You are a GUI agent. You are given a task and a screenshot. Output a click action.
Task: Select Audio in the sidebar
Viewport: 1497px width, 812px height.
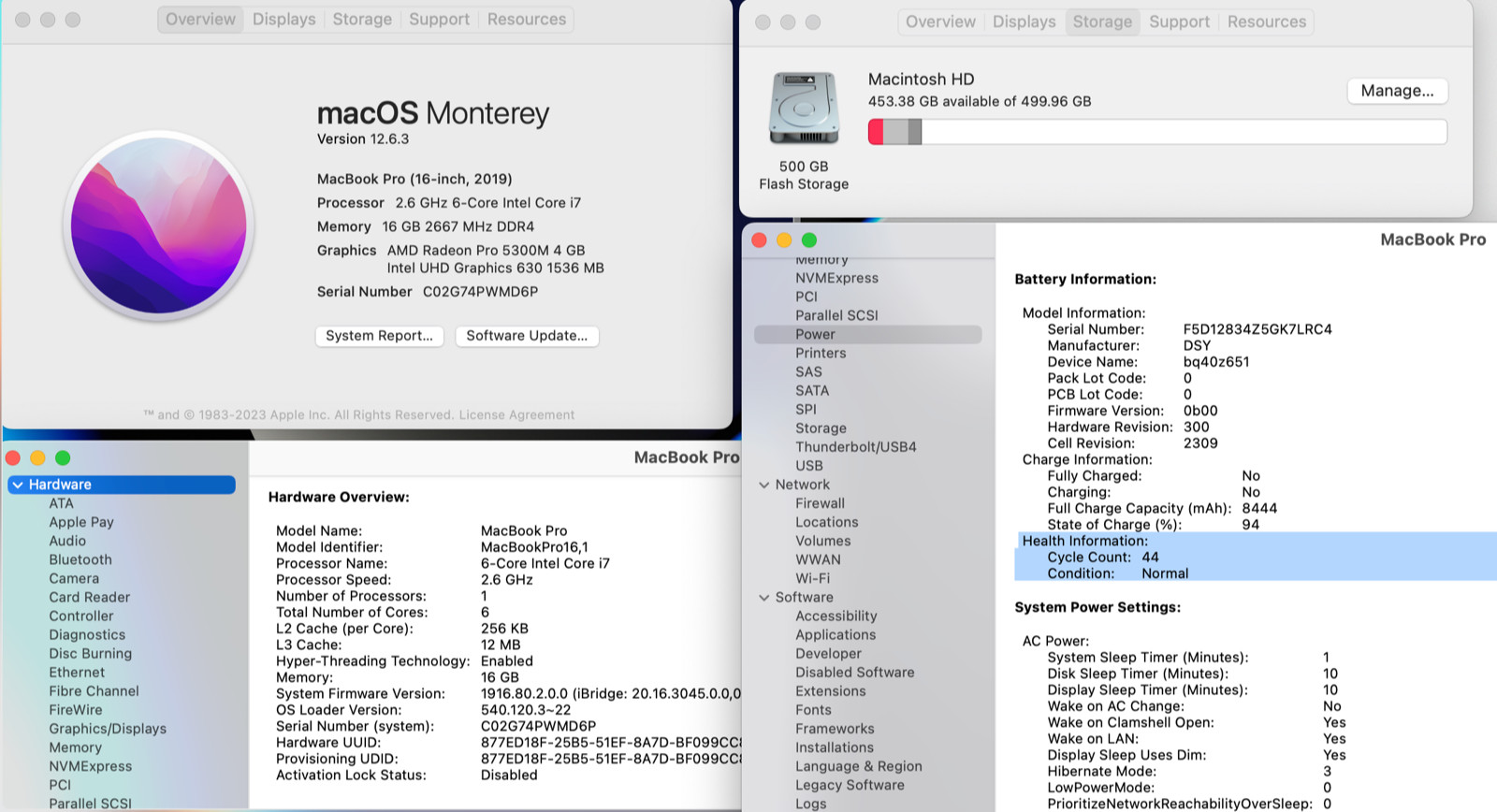click(67, 541)
